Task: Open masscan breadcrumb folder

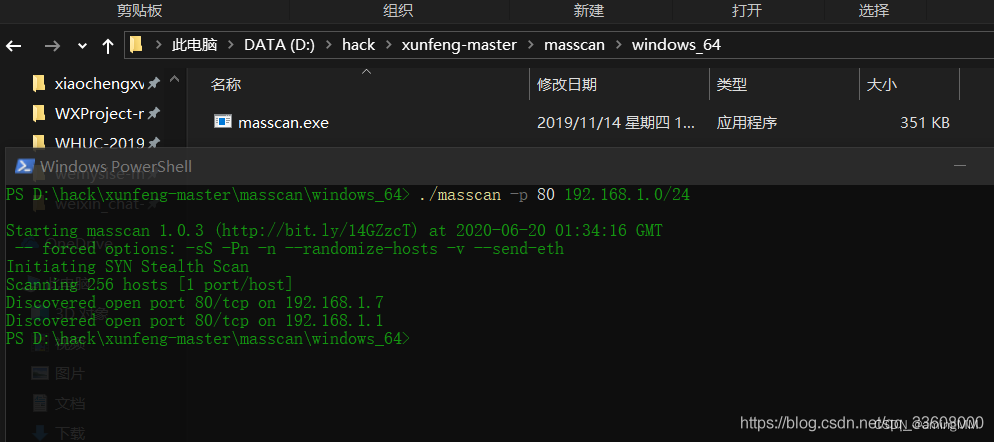Action: [x=574, y=44]
